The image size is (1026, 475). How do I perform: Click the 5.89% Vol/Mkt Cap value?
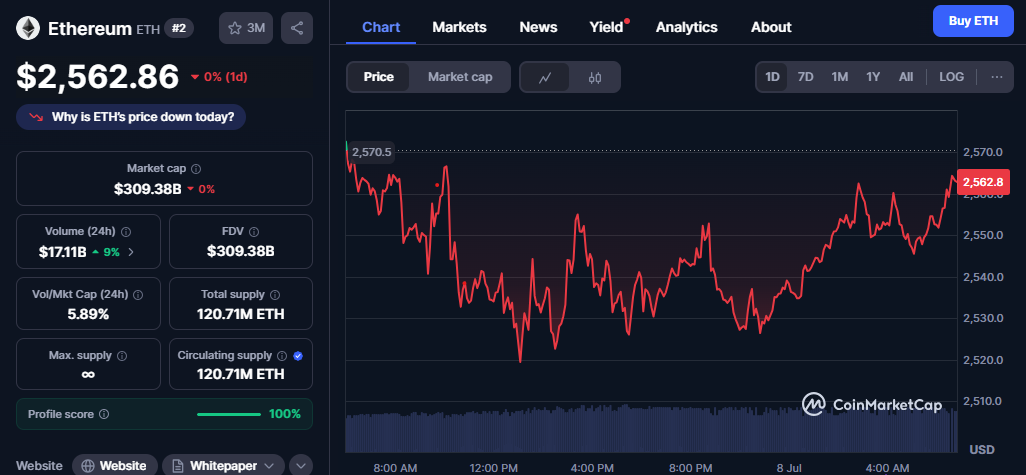(88, 314)
